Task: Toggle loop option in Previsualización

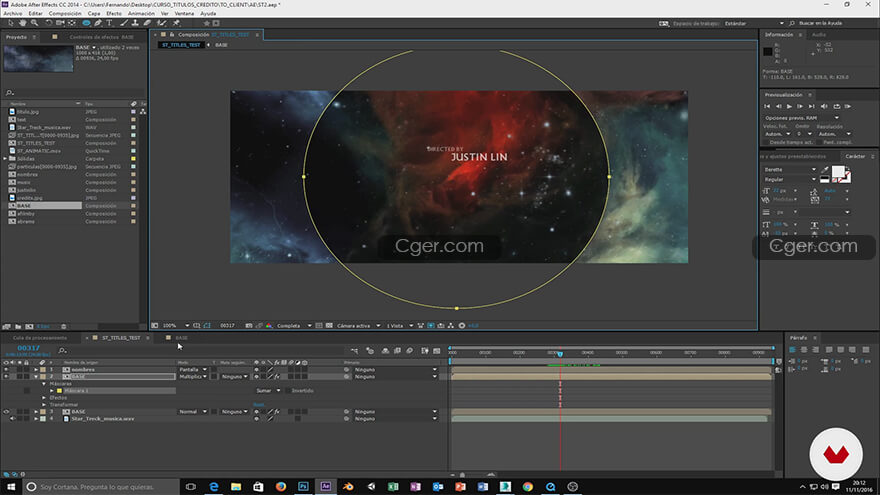Action: click(x=836, y=106)
